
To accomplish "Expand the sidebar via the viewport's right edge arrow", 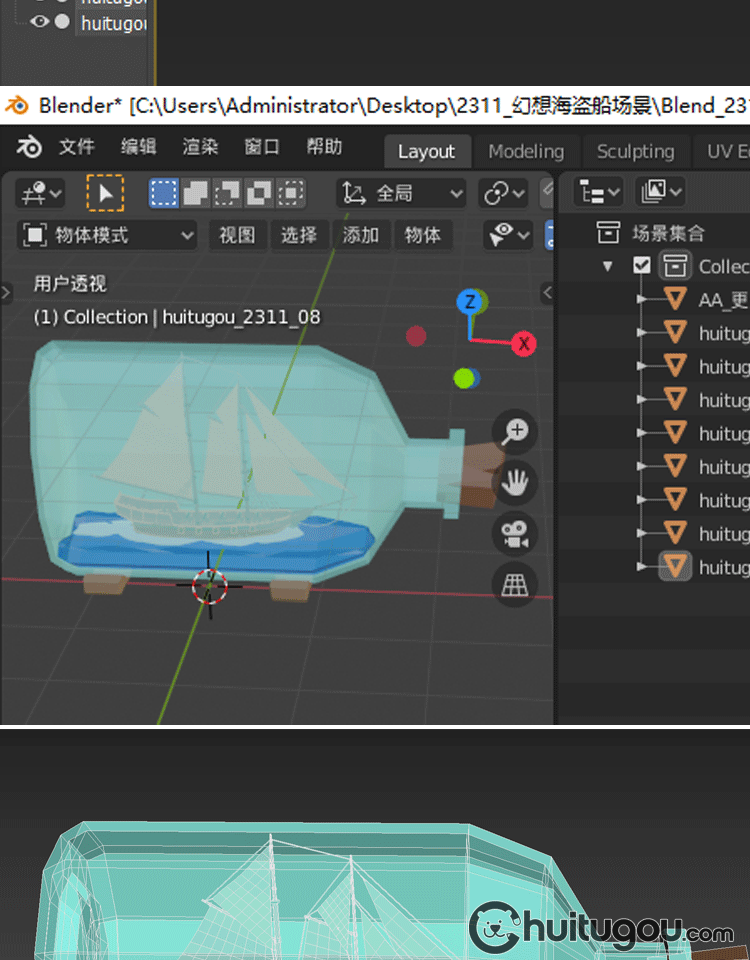I will (548, 293).
